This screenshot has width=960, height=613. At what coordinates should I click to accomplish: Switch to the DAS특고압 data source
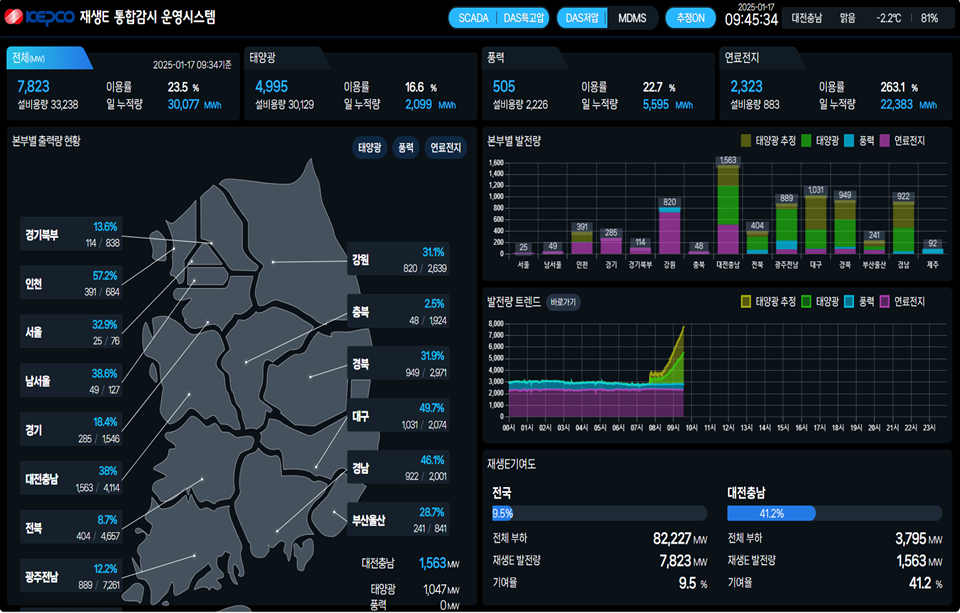(525, 18)
